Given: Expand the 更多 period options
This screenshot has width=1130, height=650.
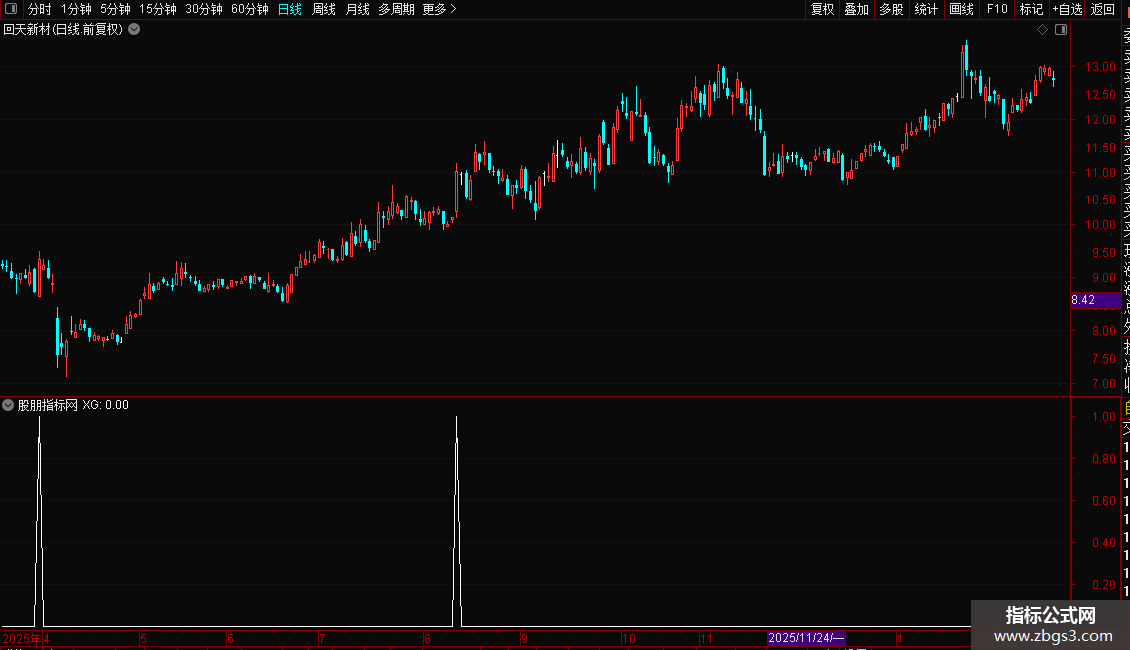Looking at the screenshot, I should [439, 9].
